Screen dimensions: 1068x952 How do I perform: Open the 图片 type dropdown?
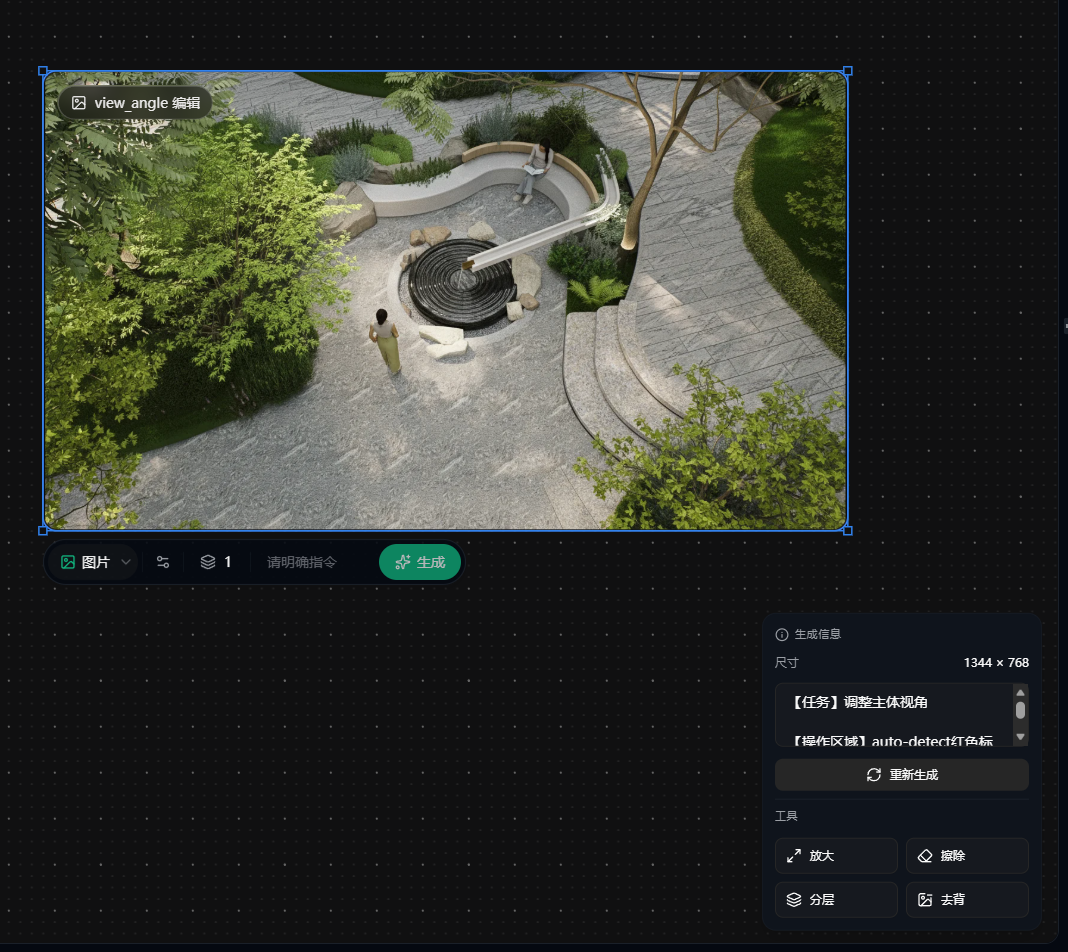(96, 562)
